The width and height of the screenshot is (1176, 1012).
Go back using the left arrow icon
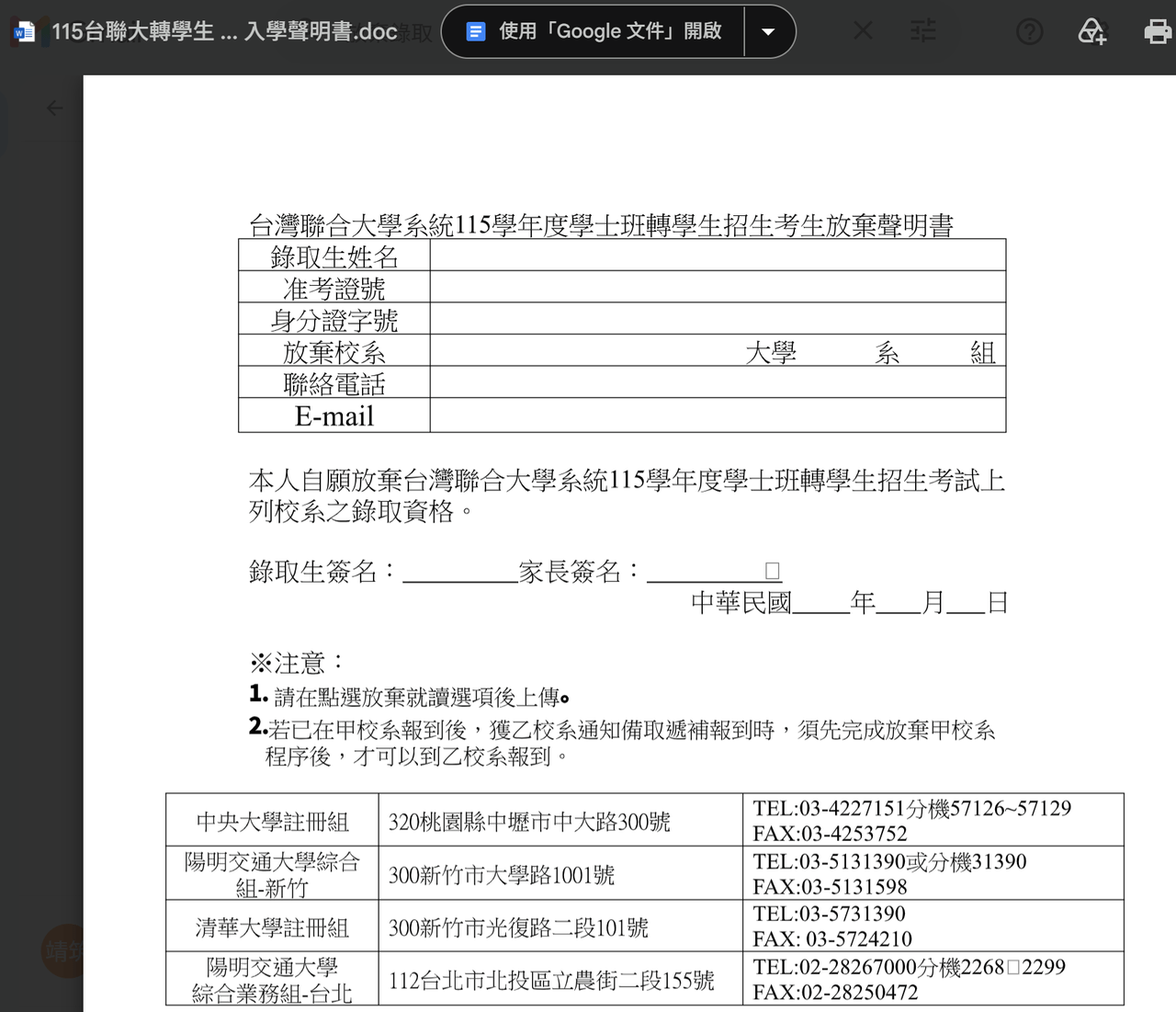tap(55, 108)
